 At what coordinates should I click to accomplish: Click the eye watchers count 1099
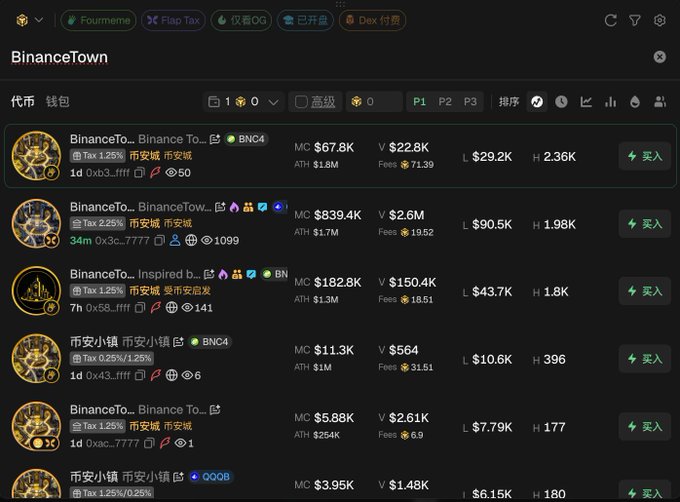(x=220, y=240)
